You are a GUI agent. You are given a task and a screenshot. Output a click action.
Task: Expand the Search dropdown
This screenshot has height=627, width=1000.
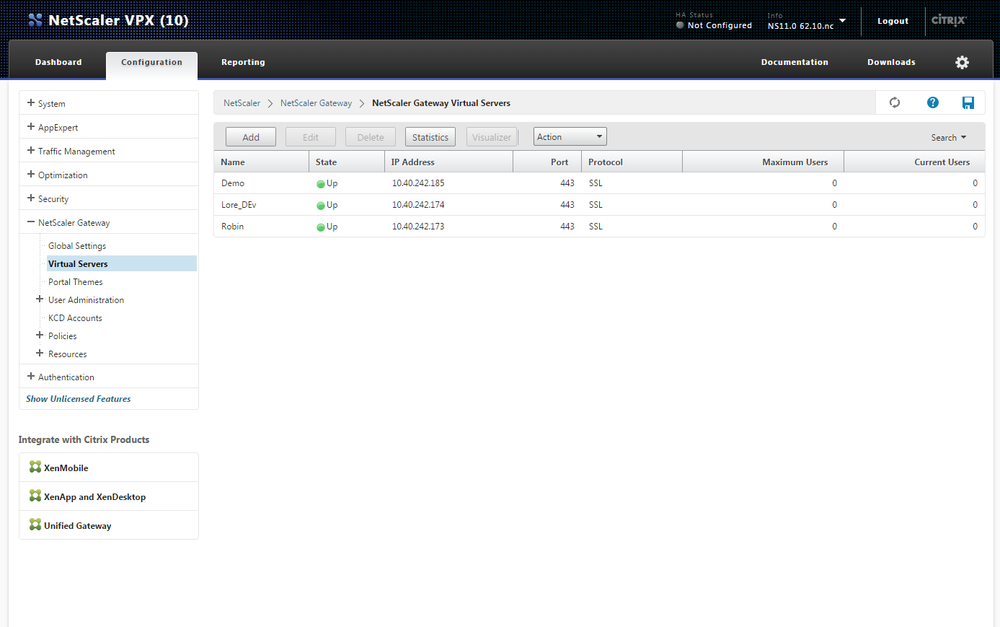947,136
